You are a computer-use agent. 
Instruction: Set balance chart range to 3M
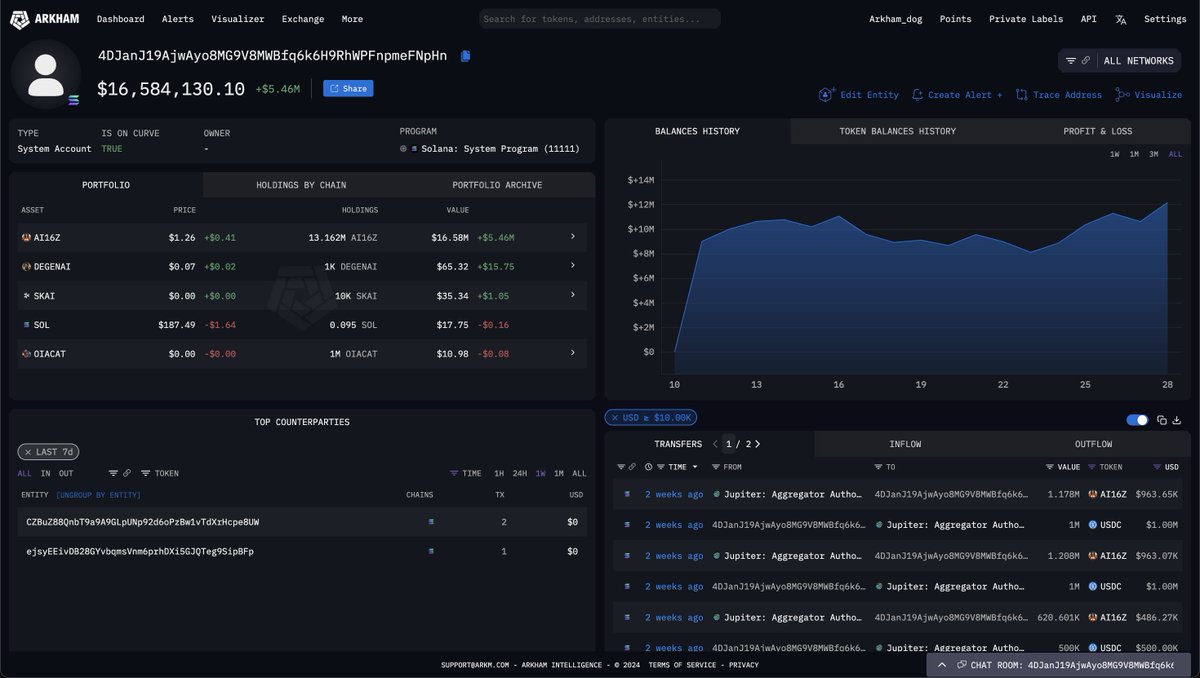click(x=1154, y=154)
